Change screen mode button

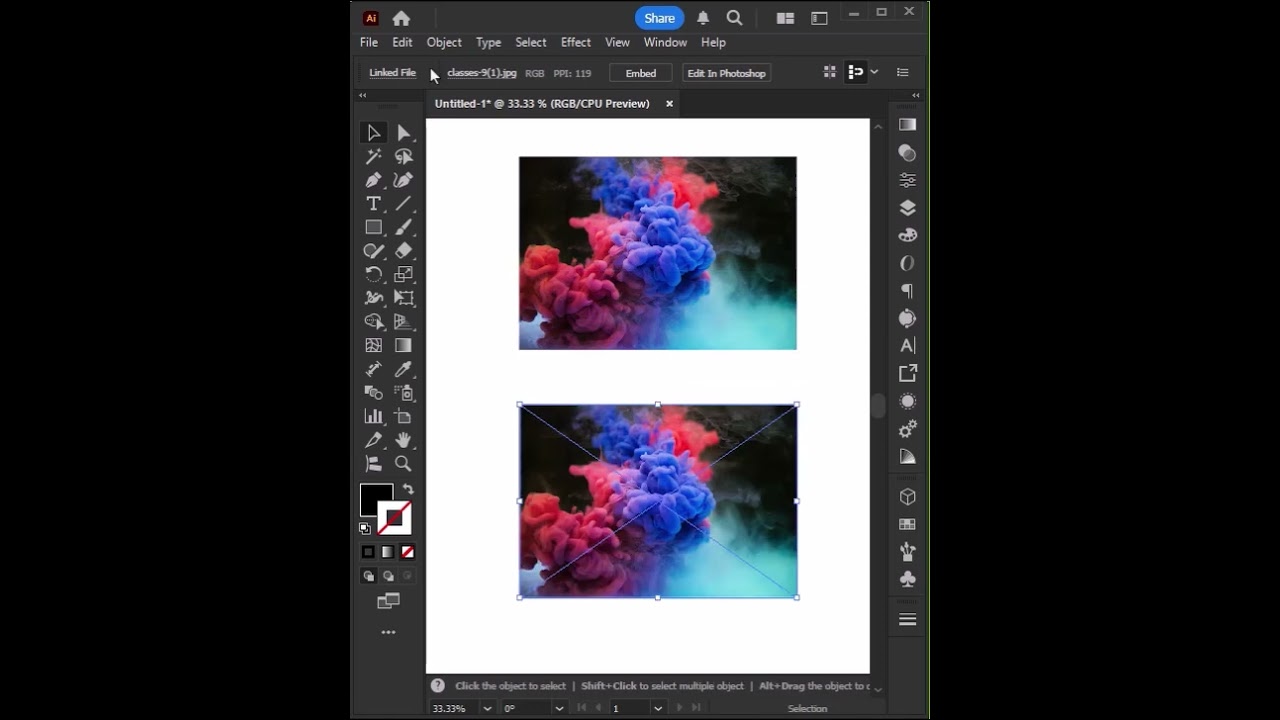click(x=388, y=601)
